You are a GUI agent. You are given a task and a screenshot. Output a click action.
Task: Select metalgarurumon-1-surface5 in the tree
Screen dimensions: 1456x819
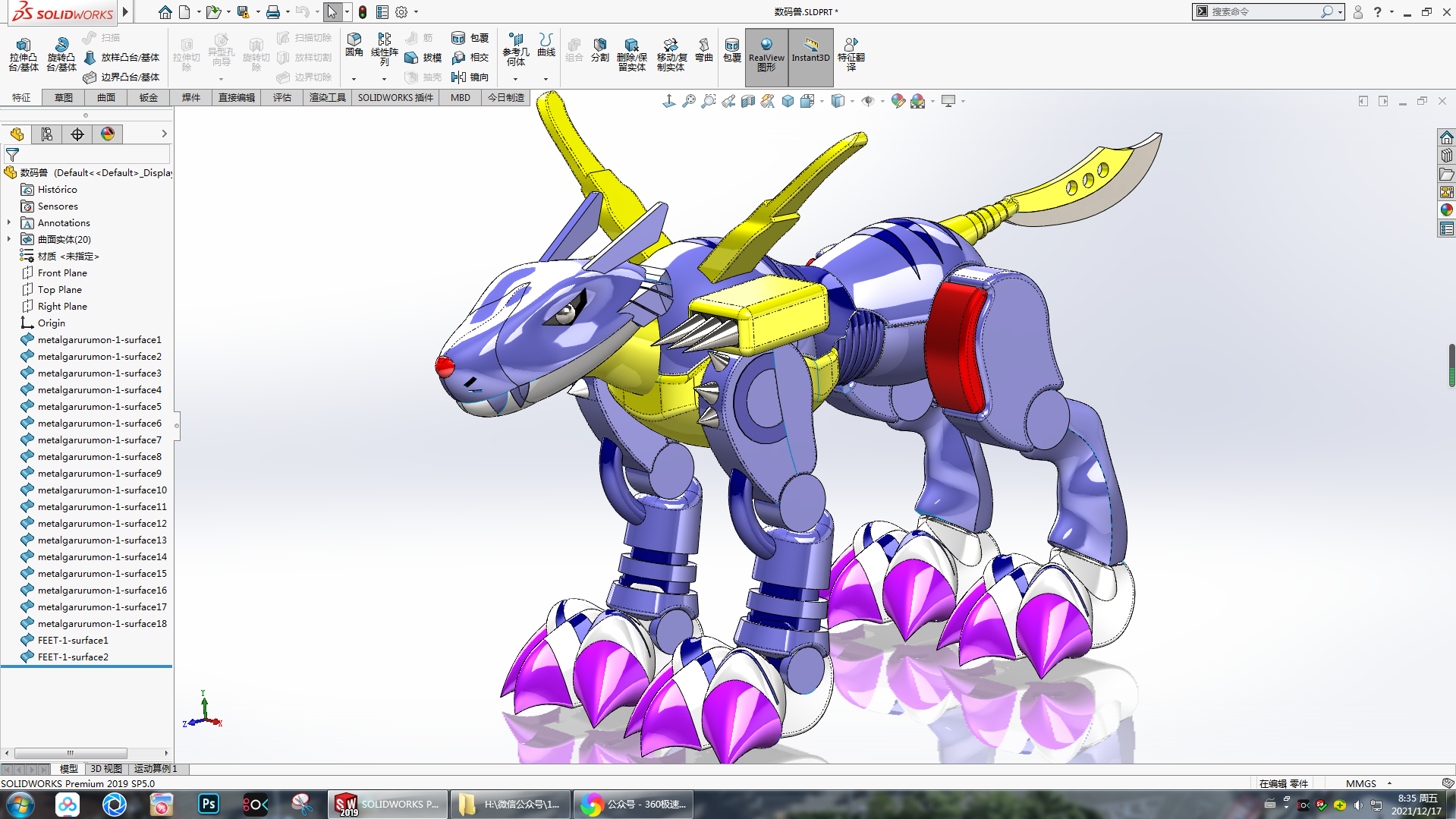click(x=99, y=407)
